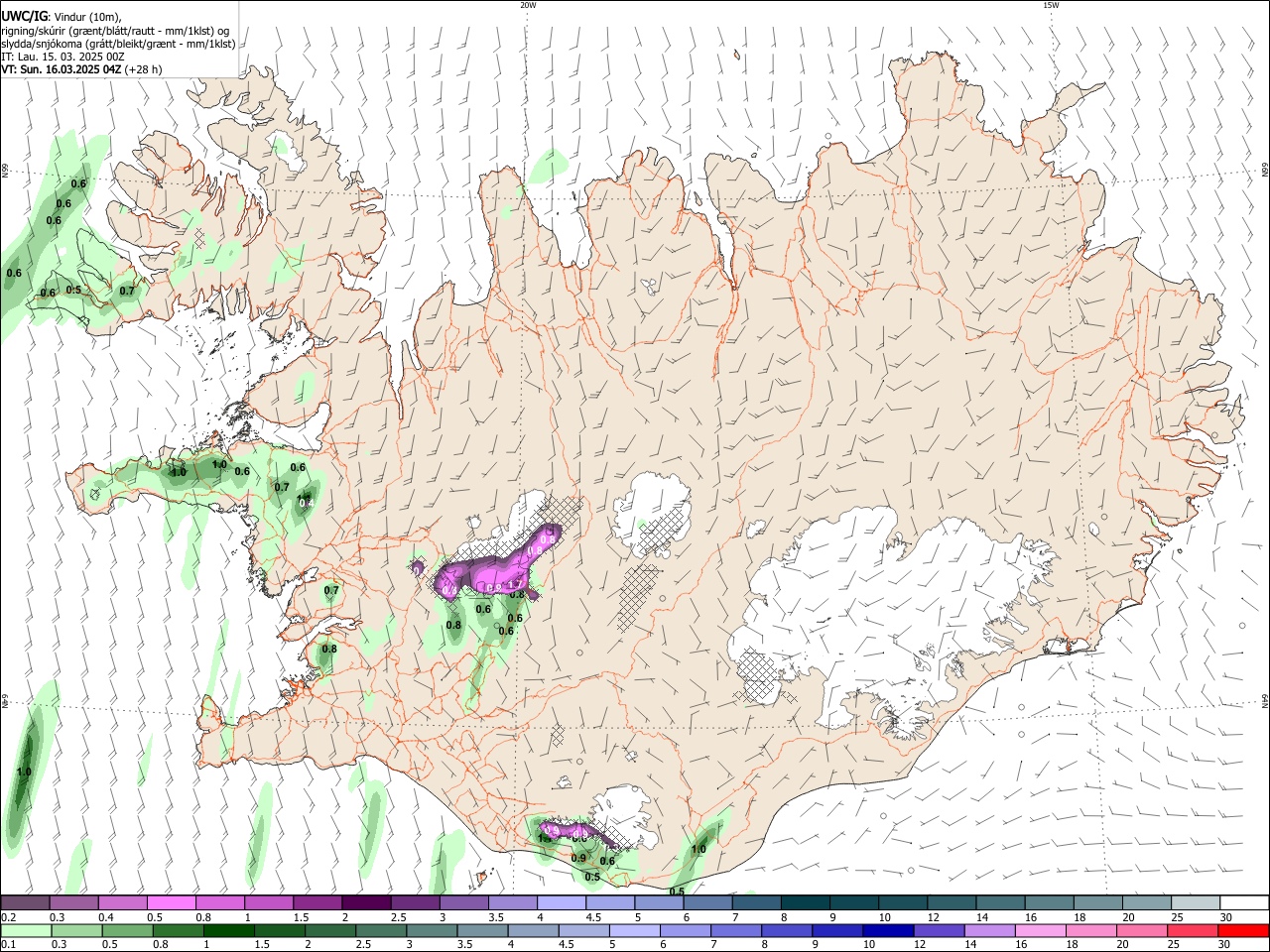Click the bright red above-30 rain swatch
This screenshot has height=952, width=1270.
pos(1242,931)
